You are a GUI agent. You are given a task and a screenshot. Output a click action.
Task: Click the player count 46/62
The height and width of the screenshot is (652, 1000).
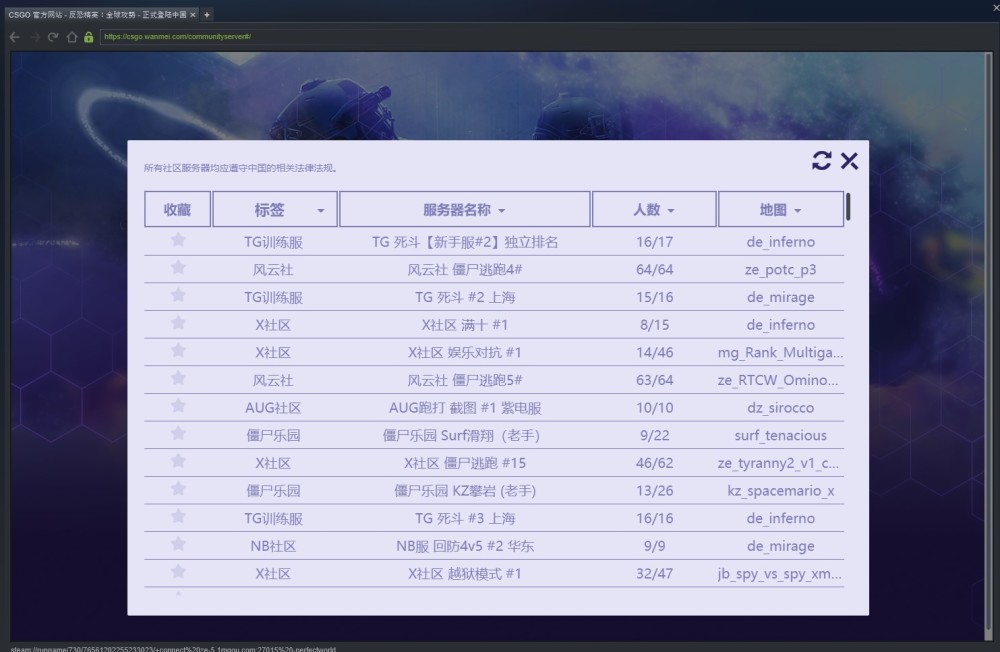click(654, 463)
